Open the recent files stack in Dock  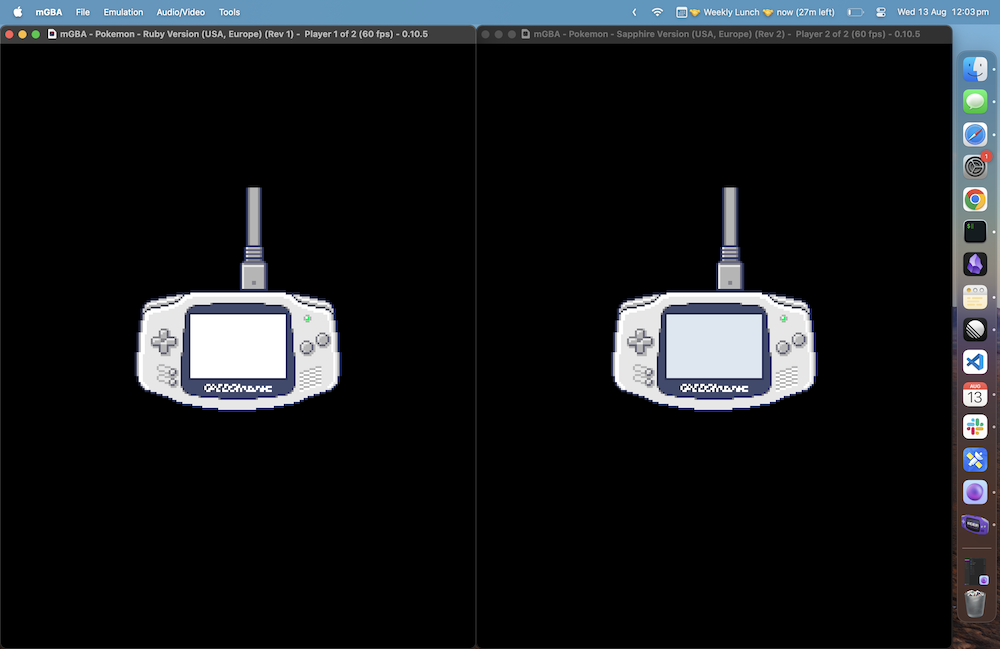click(x=974, y=571)
